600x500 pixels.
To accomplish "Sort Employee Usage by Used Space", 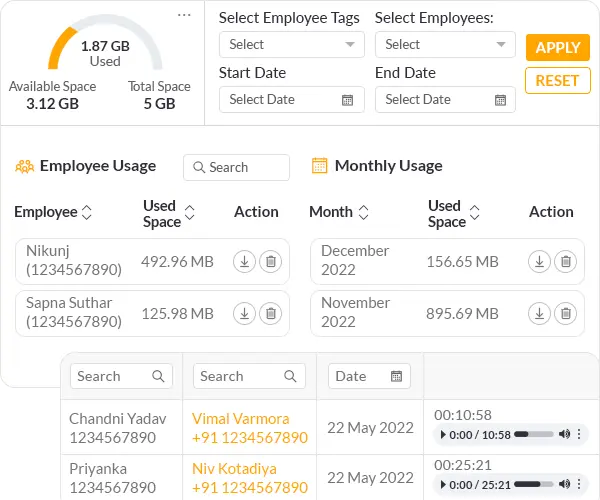I will (190, 212).
